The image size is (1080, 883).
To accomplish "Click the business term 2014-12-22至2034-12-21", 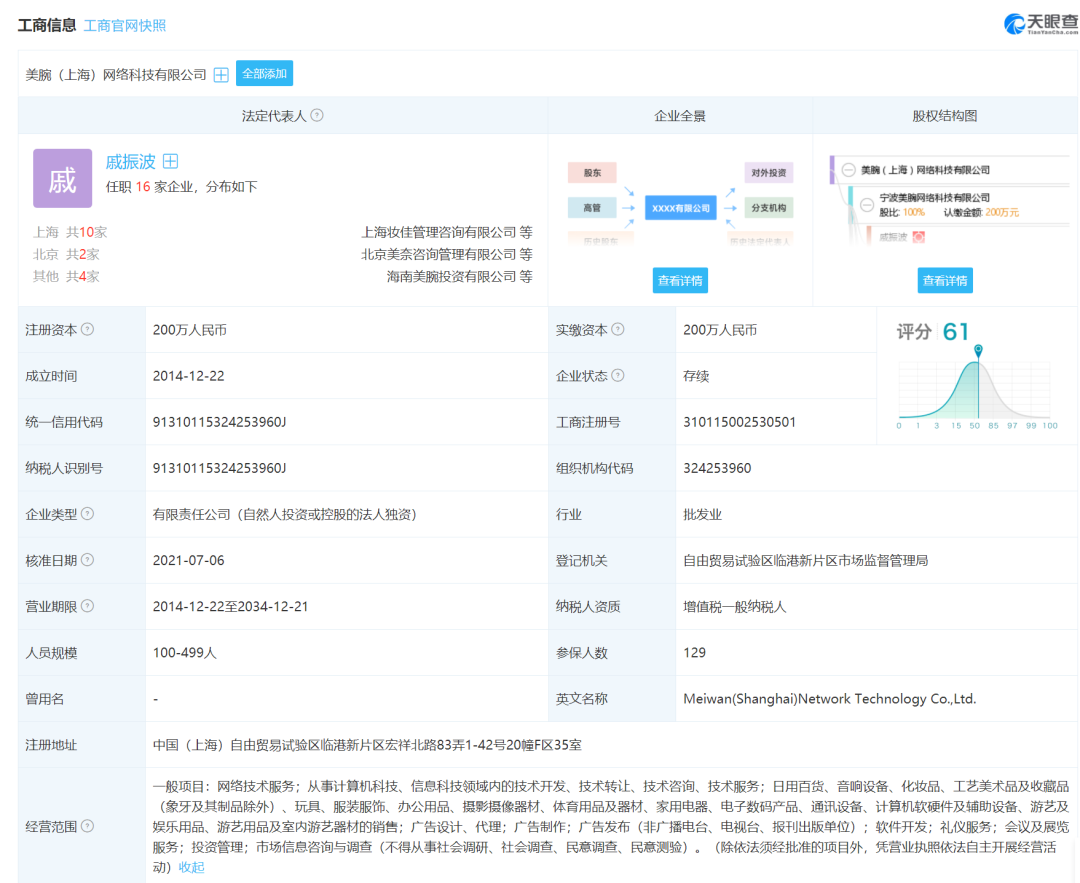I will click(230, 607).
